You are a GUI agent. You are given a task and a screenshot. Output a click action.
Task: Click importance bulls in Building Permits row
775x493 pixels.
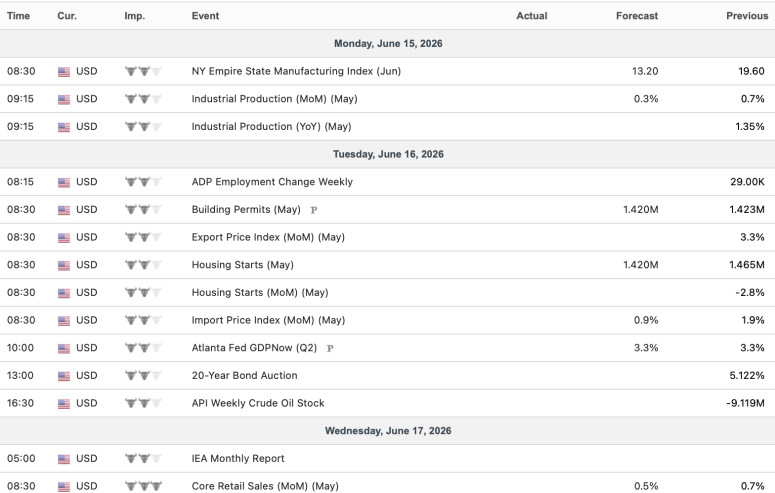tap(143, 210)
